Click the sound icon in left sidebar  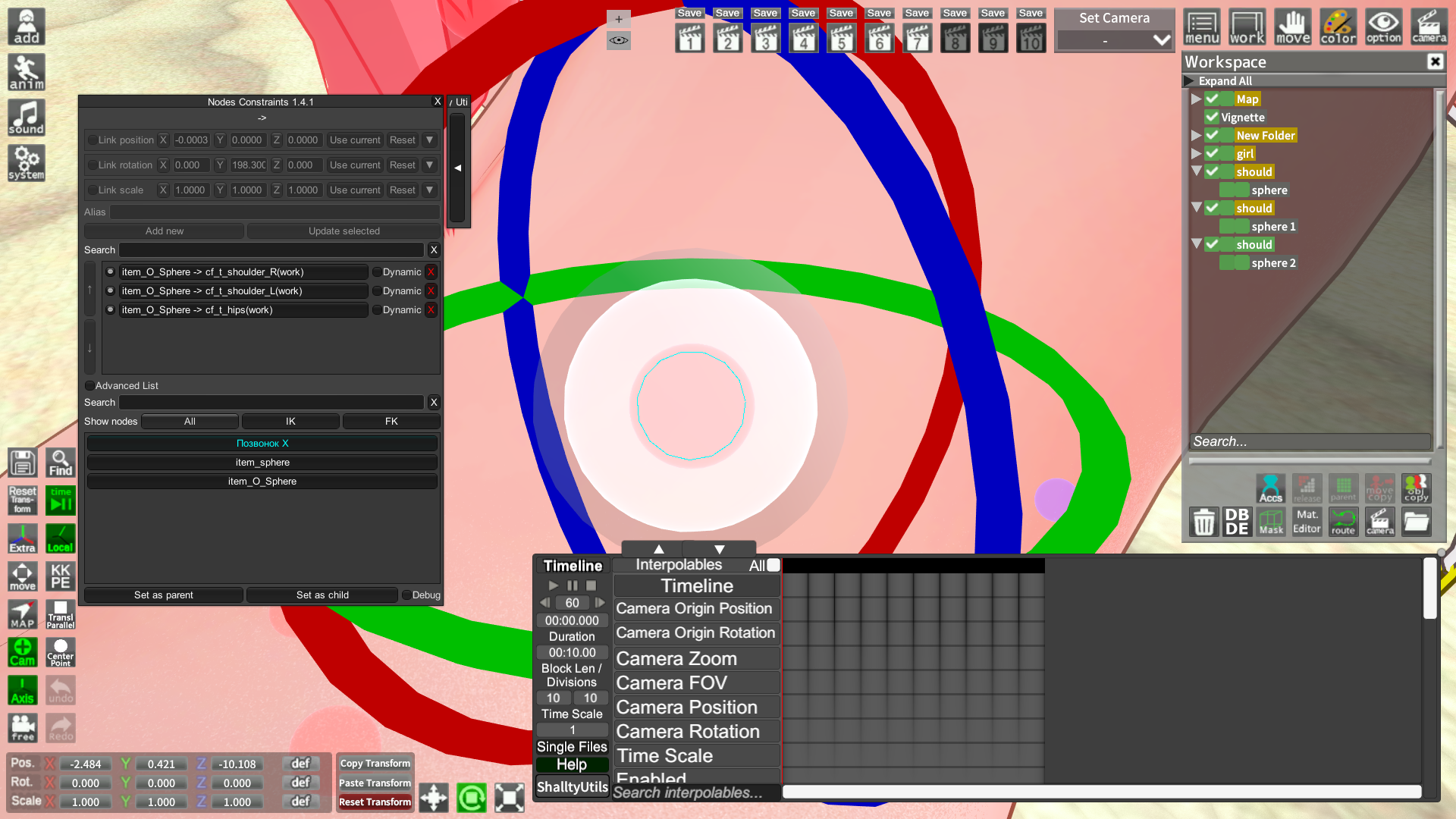click(x=27, y=118)
